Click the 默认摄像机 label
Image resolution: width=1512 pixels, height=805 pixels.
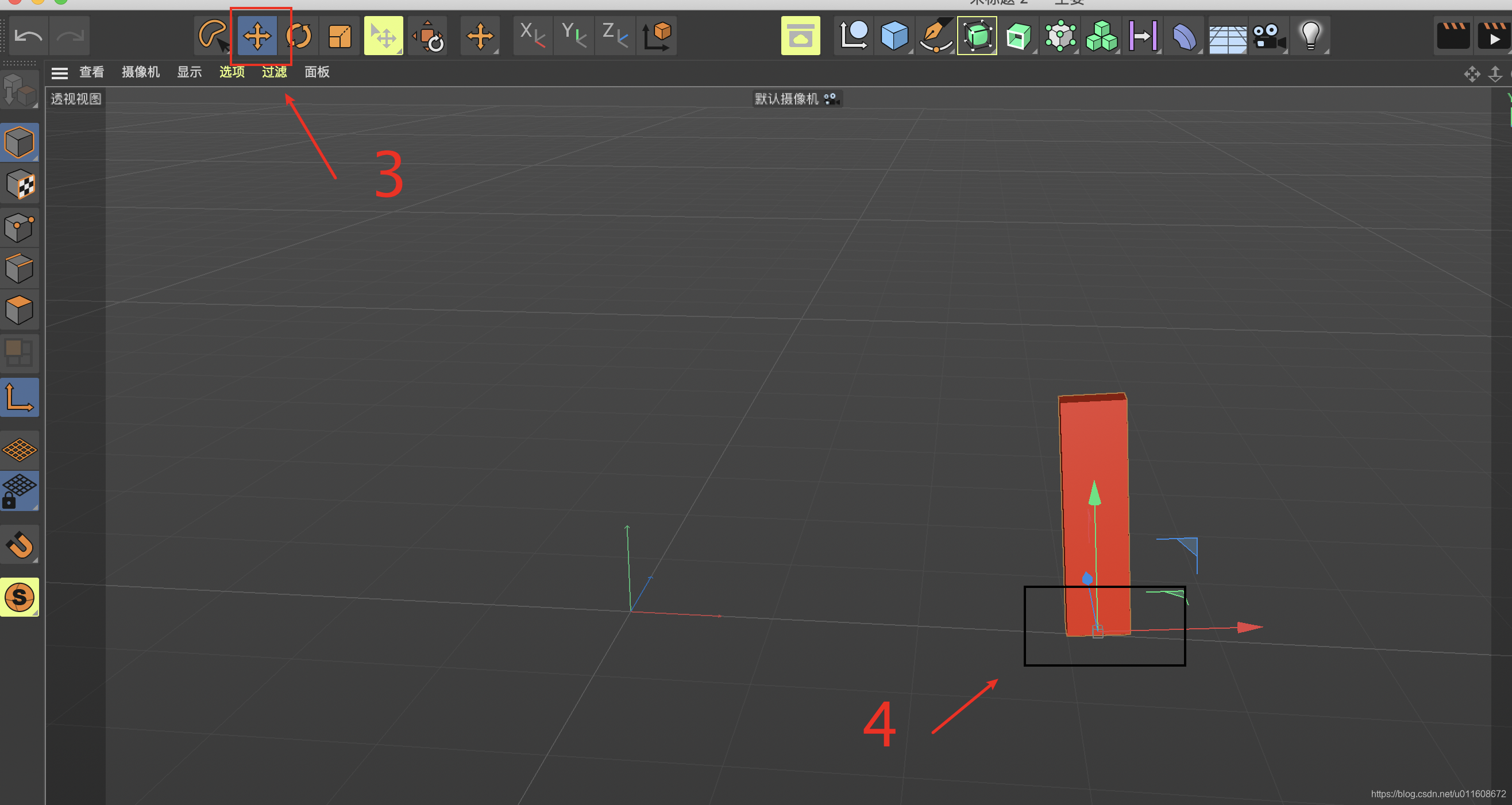(786, 99)
